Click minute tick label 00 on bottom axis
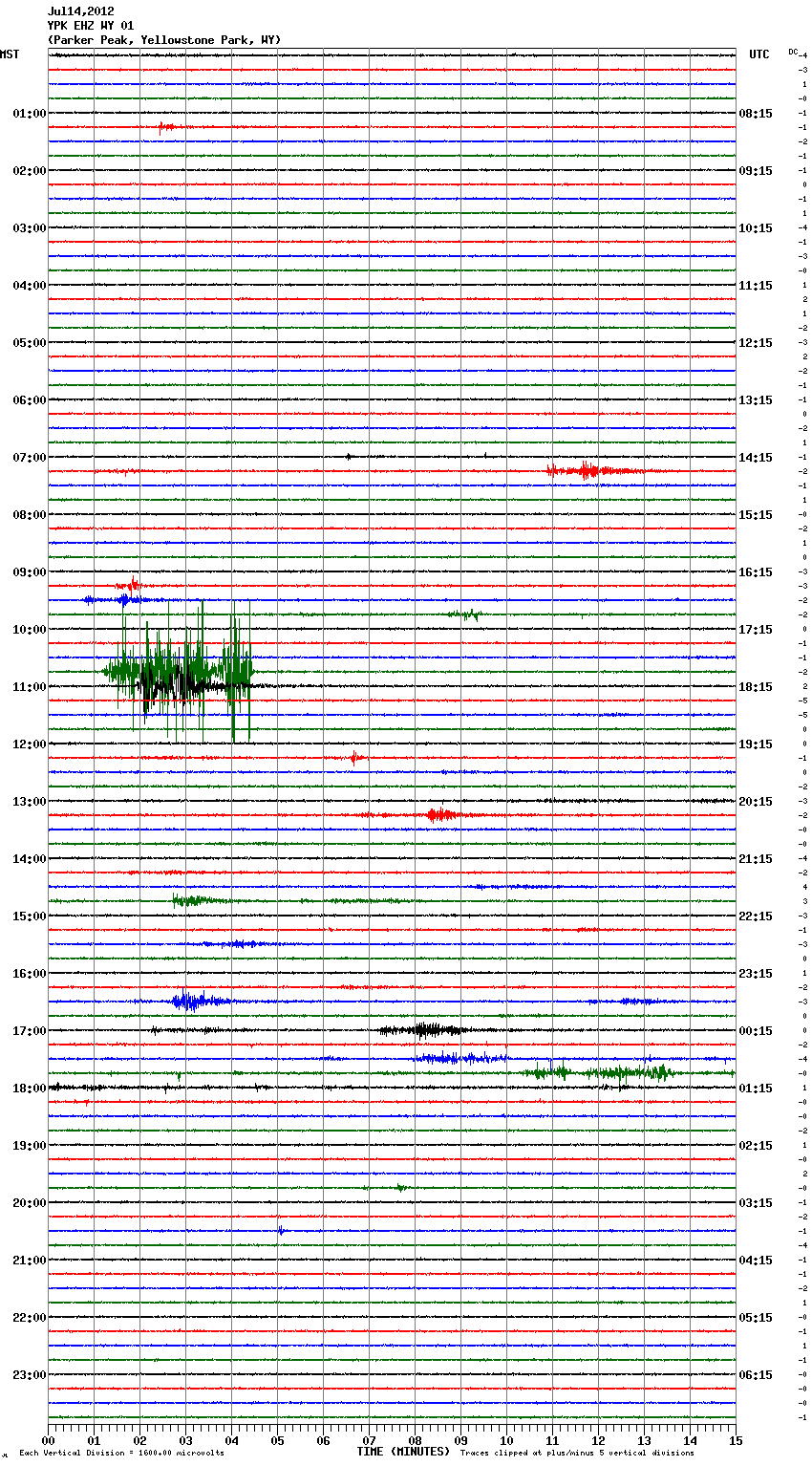This screenshot has height=1466, width=812. (49, 1440)
